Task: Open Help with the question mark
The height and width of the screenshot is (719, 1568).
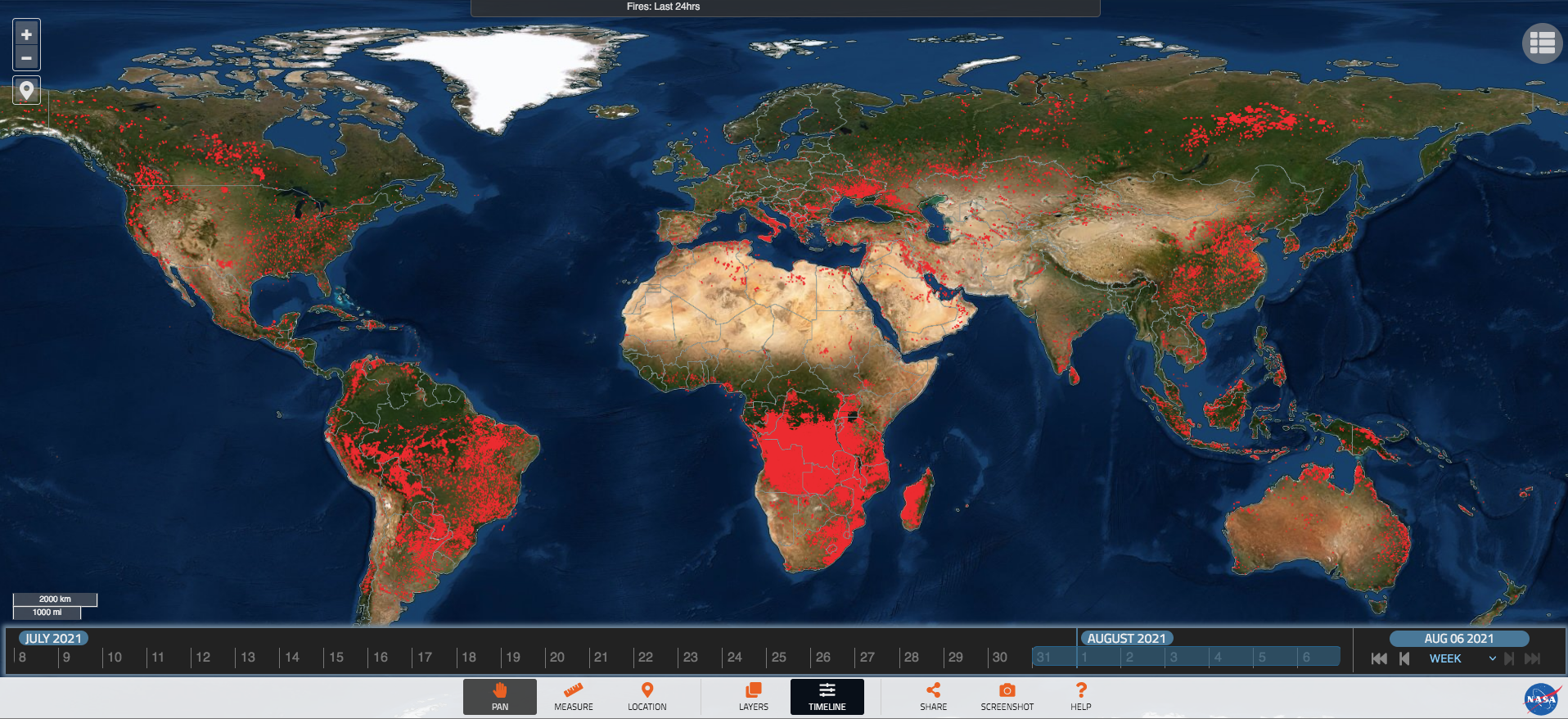Action: tap(1081, 697)
